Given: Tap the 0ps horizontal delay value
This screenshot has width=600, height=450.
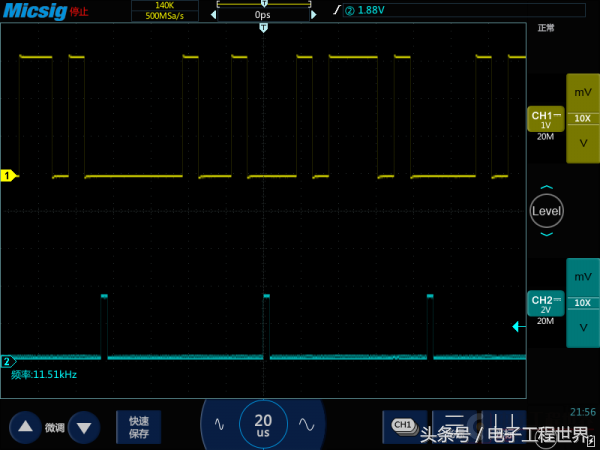Looking at the screenshot, I should click(x=263, y=15).
